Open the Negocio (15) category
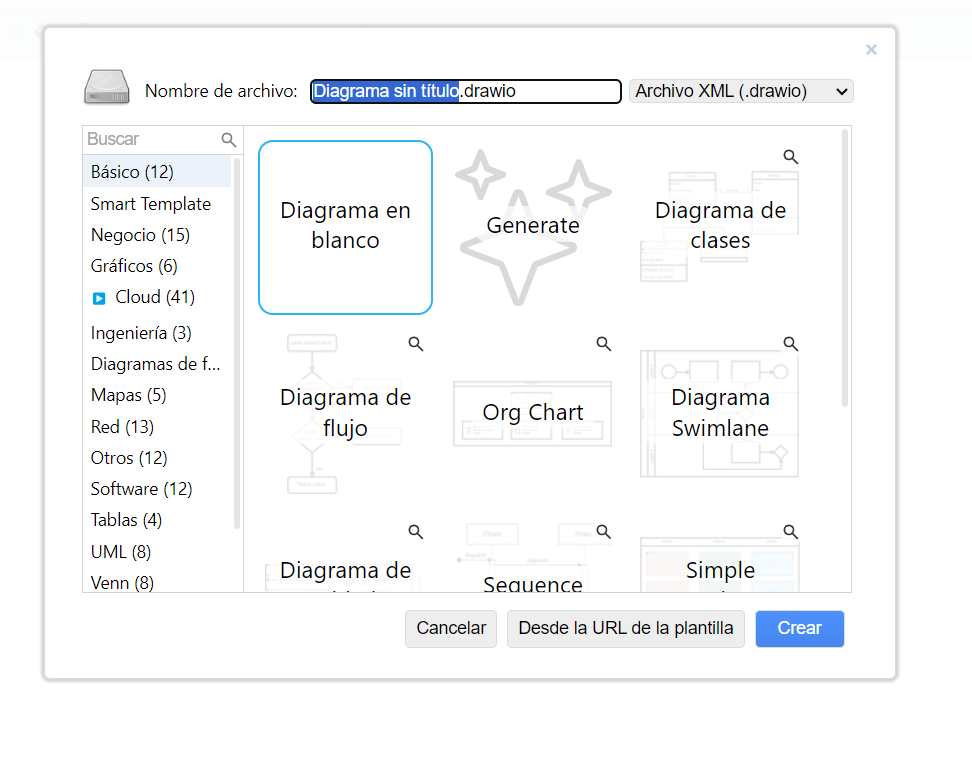The image size is (972, 782). (140, 235)
